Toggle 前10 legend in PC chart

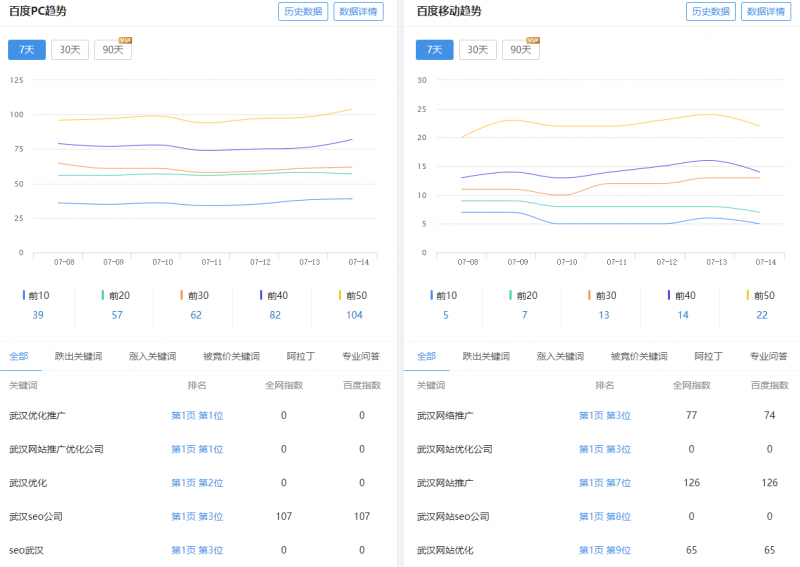(x=38, y=296)
